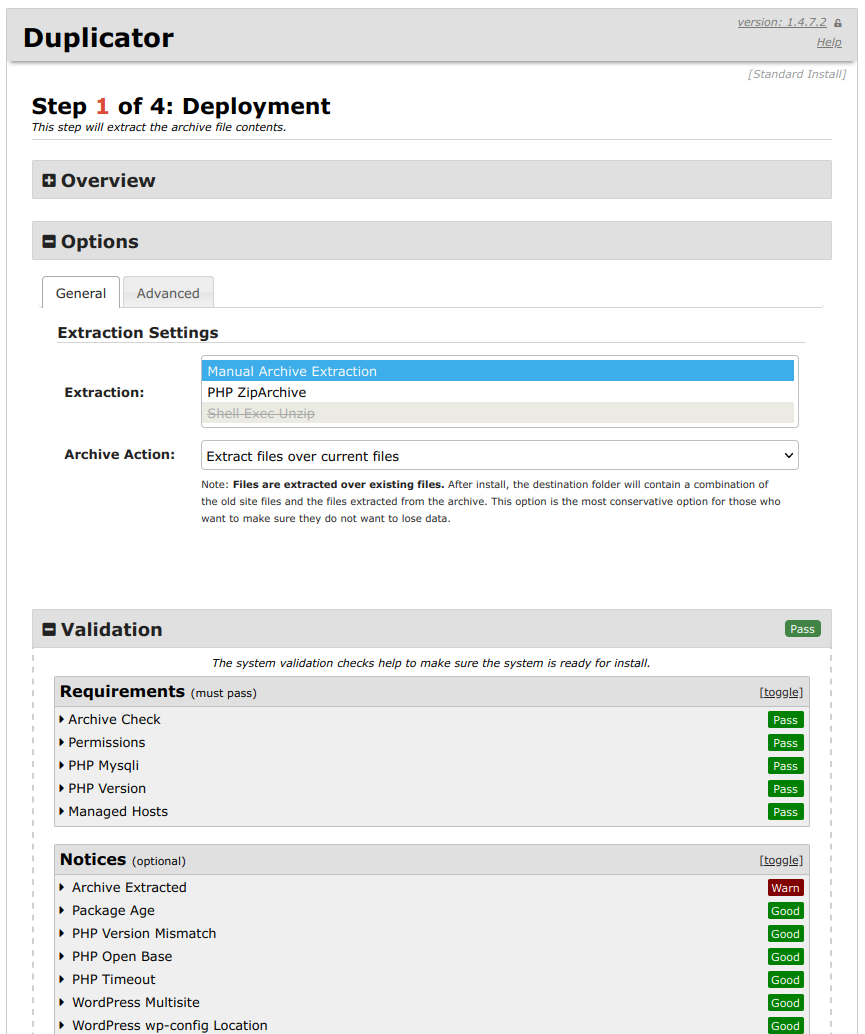Click the Pass badge for Managed Hosts
865x1034 pixels.
[x=785, y=812]
